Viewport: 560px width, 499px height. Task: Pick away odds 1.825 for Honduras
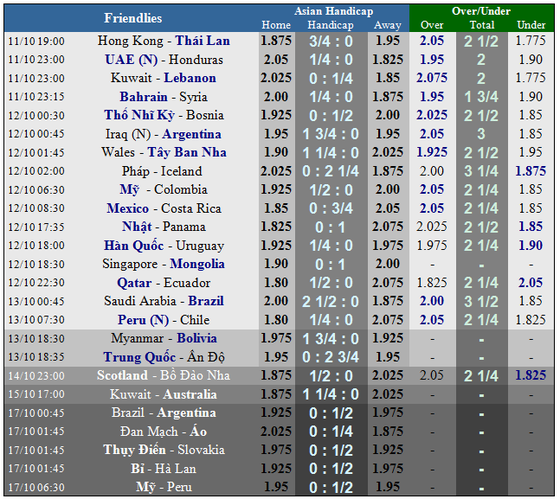coord(388,59)
